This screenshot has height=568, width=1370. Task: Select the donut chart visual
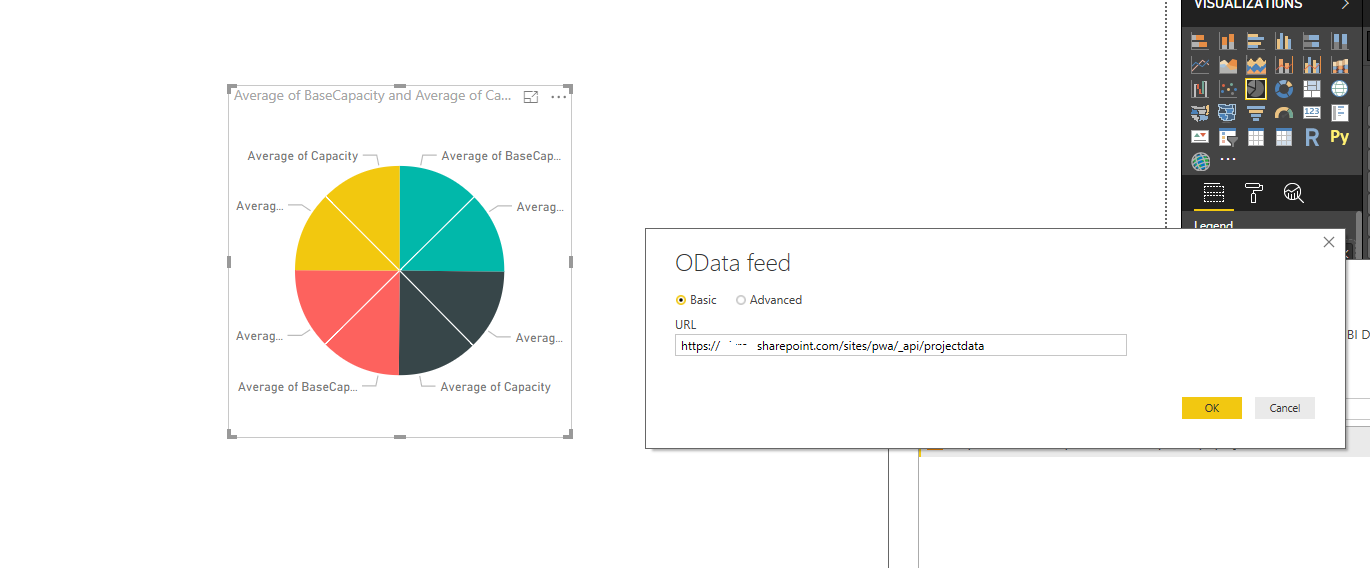pos(1284,89)
